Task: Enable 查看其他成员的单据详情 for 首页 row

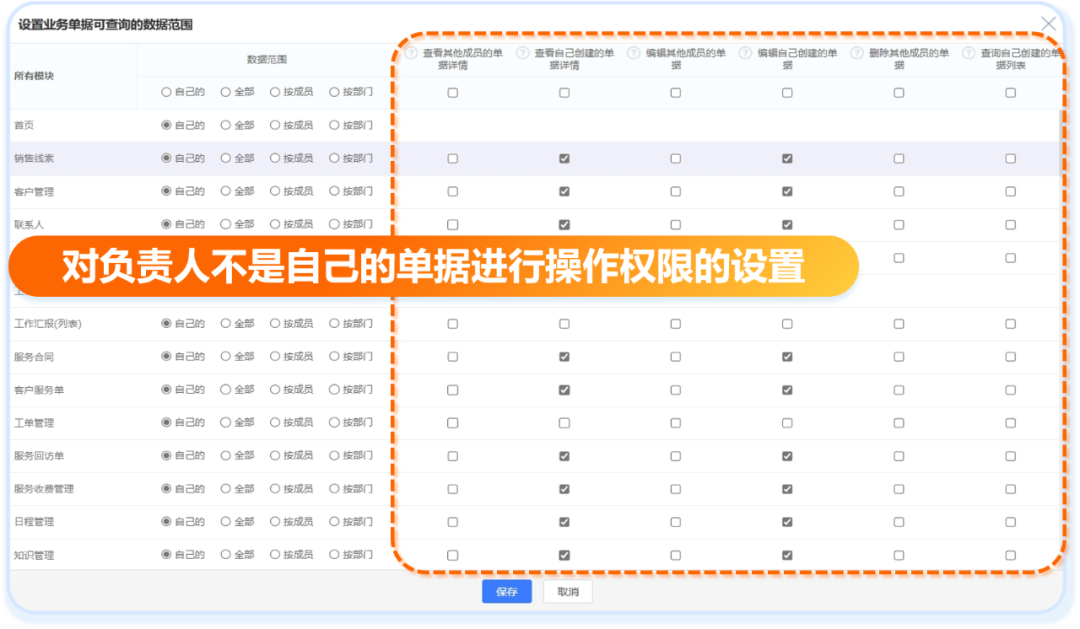Action: tap(452, 124)
